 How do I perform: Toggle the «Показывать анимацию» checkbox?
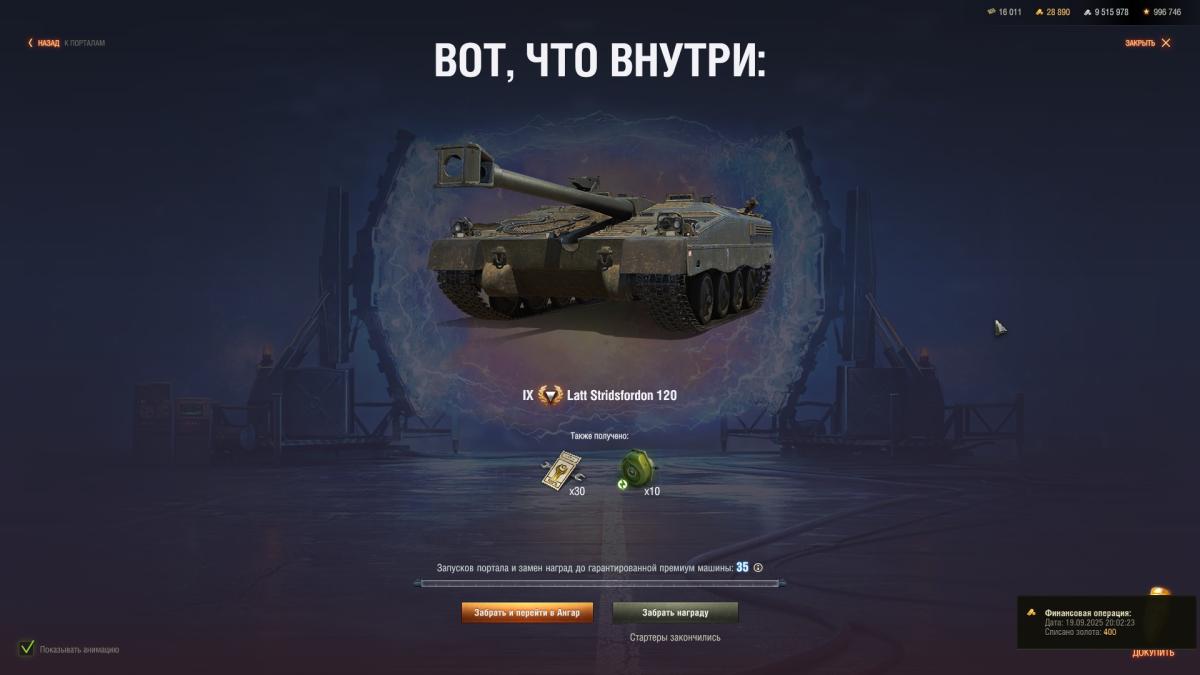coord(27,648)
